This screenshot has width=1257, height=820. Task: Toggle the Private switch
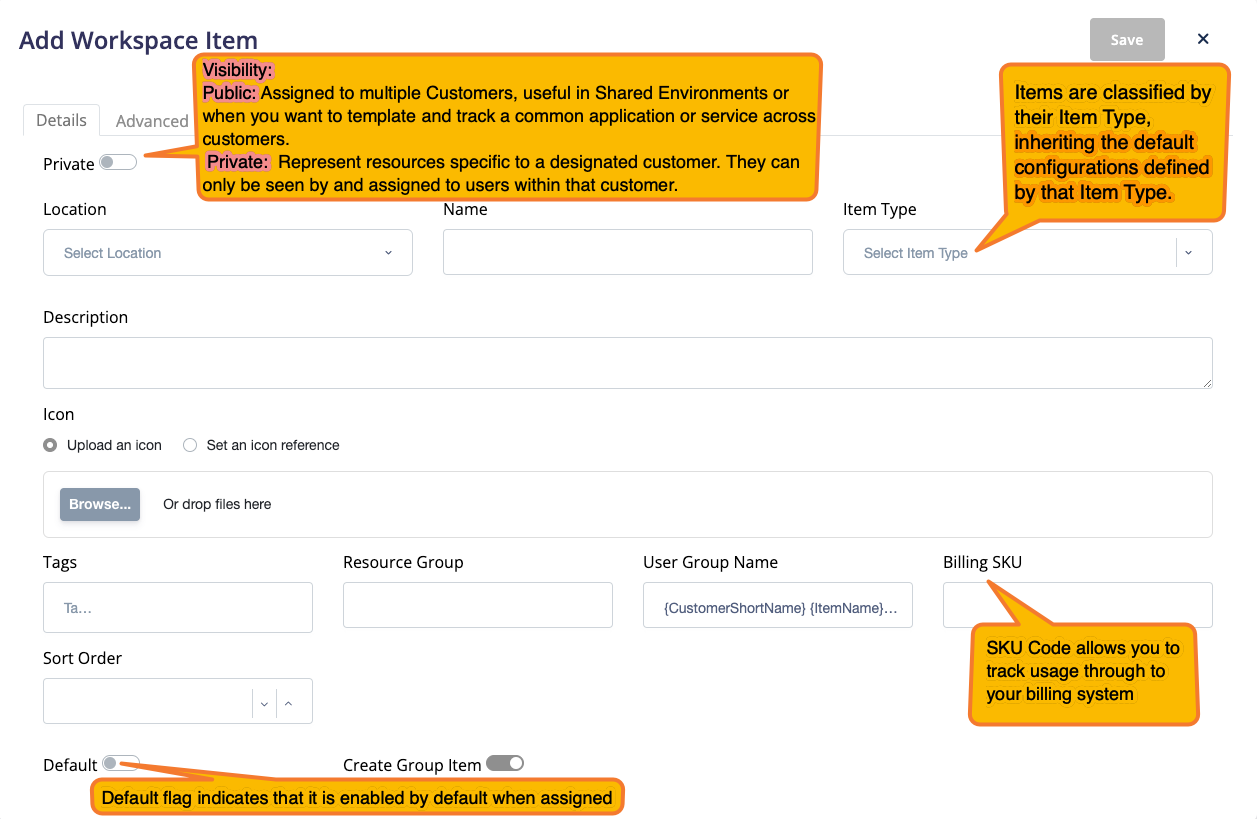coord(118,163)
